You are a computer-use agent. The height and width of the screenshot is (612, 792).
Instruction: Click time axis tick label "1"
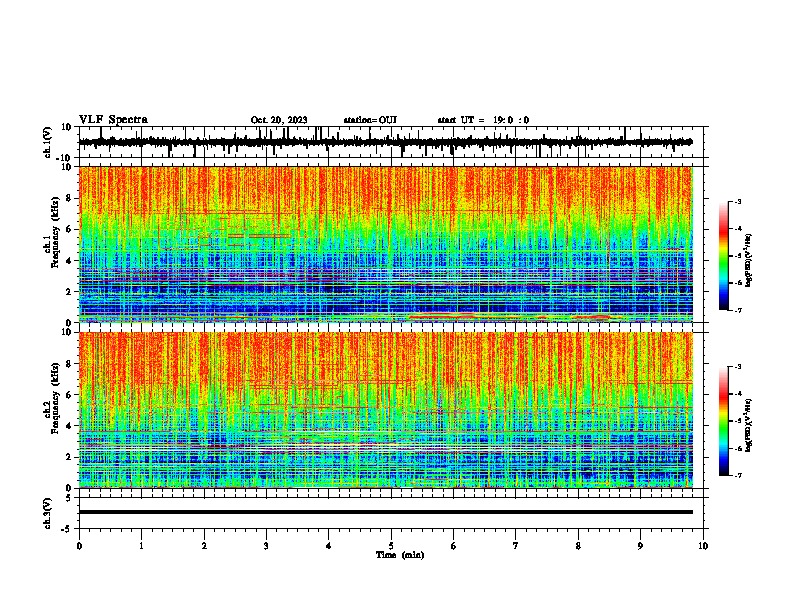(x=141, y=546)
